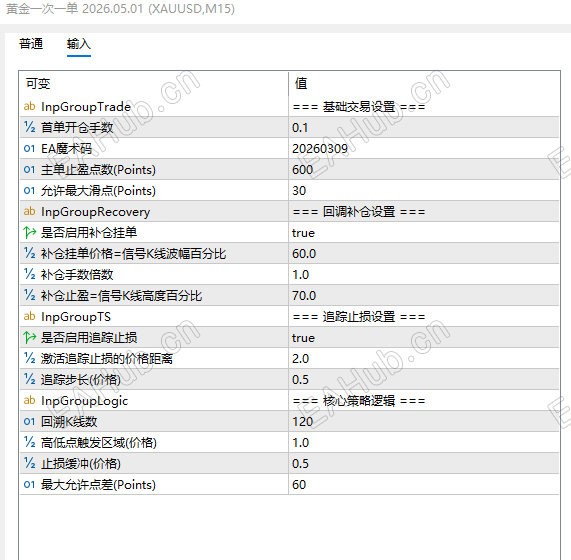Image resolution: width=571 pixels, height=560 pixels.
Task: Click the 01 icon beside 最大允许点差(Points)
Action: [x=29, y=485]
